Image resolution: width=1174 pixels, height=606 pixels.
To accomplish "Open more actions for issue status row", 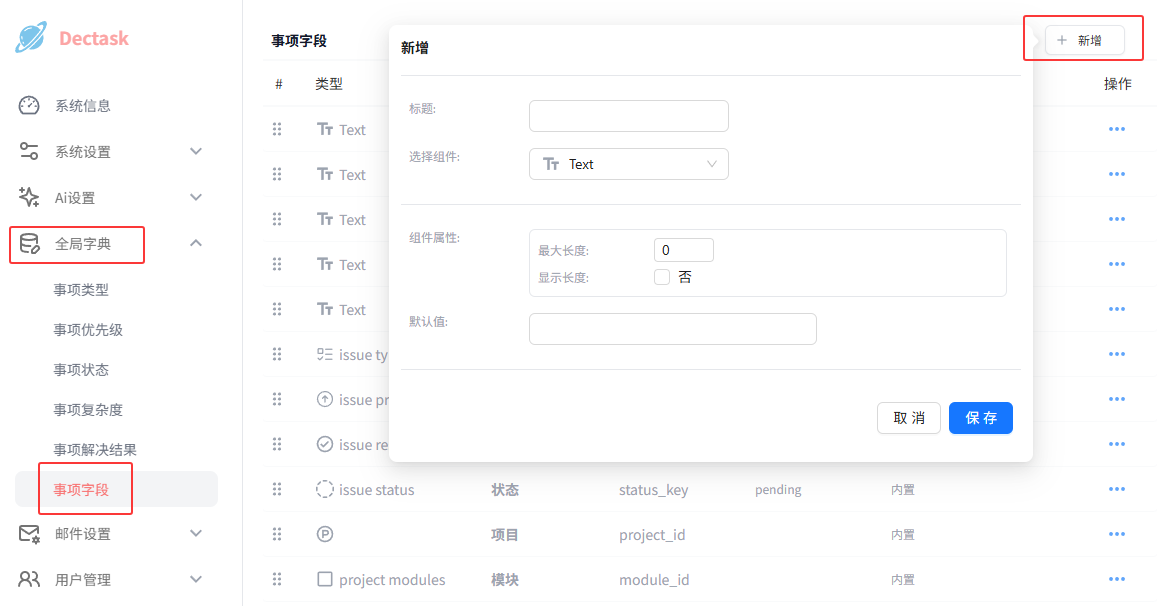I will click(1116, 489).
